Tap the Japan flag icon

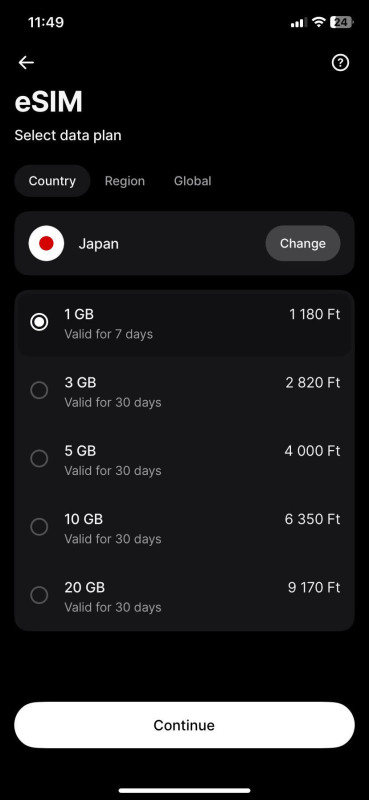(46, 243)
